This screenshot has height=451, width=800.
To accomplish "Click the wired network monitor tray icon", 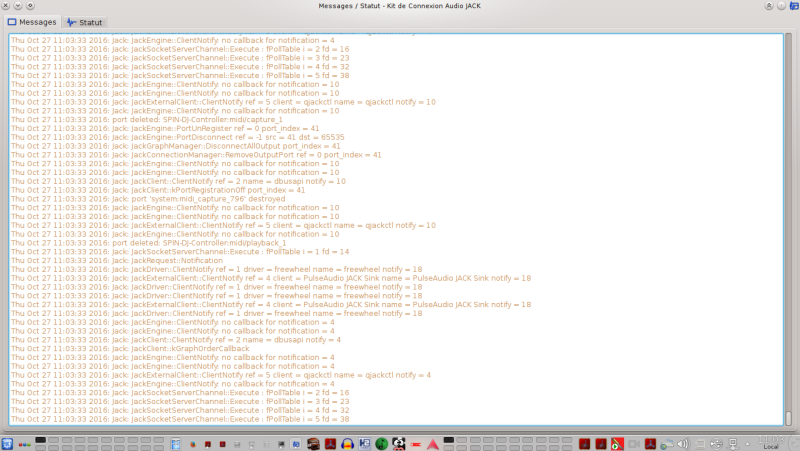I will (733, 444).
